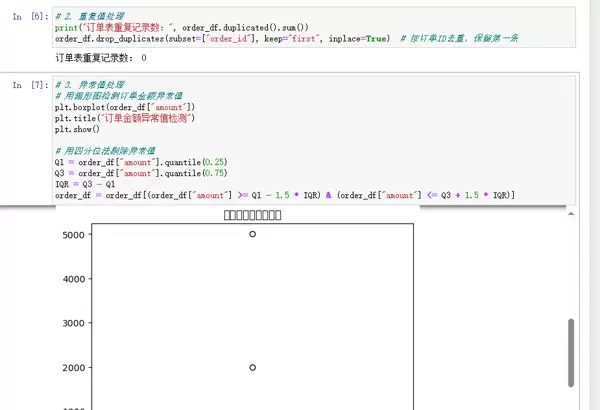Click the print statement line in cell 6

(181, 28)
